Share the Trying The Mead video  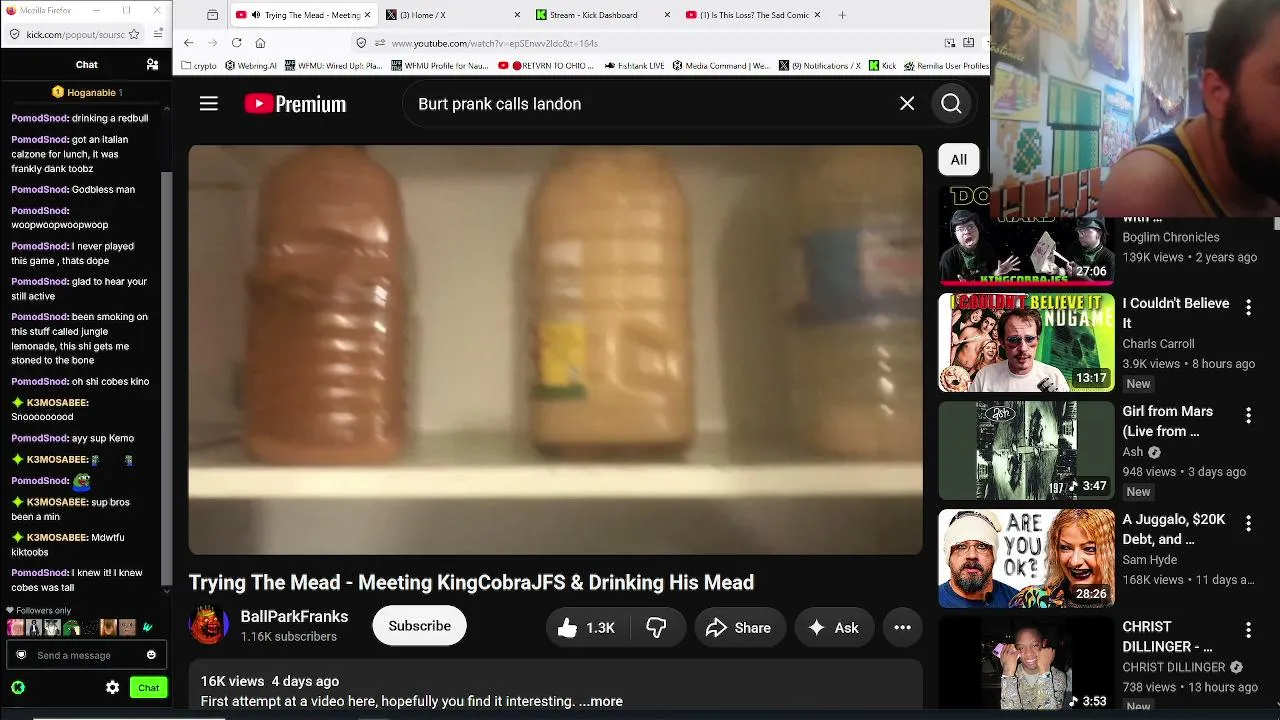[739, 628]
